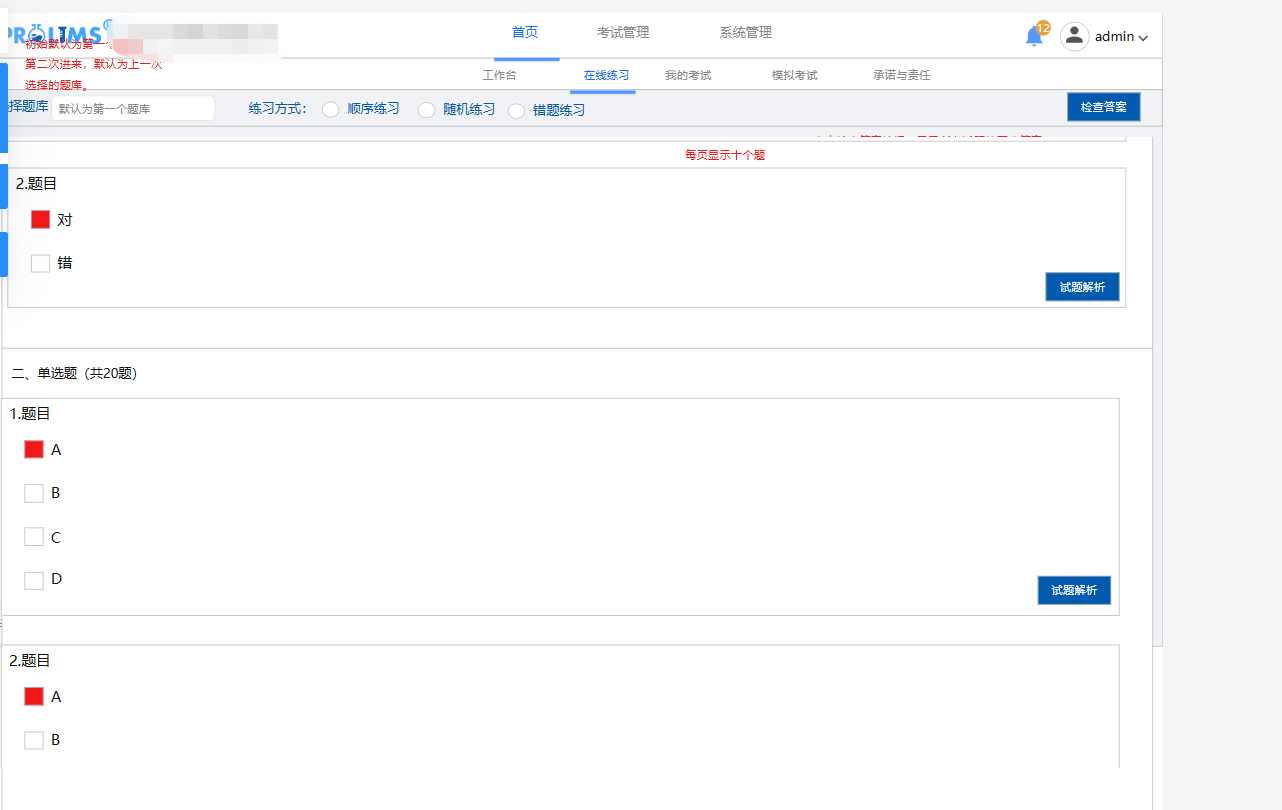1282x810 pixels.
Task: Switch to the 我的考试 tab
Action: (x=688, y=75)
